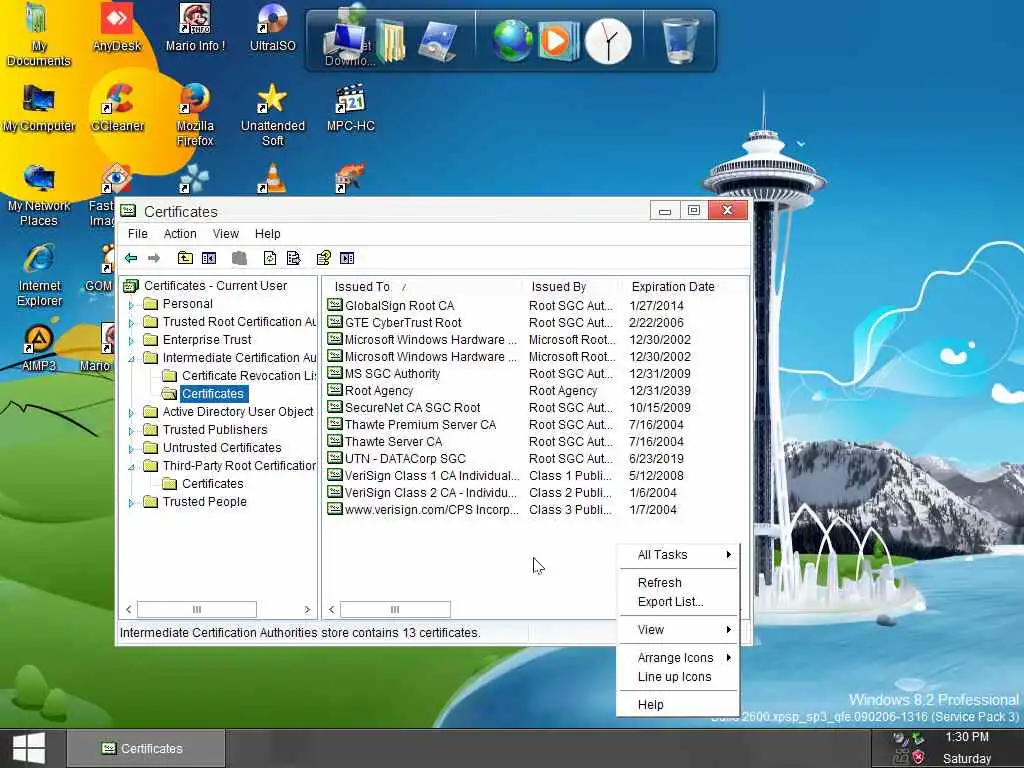Screen dimensions: 1024x768
Task: Expand Trusted Root Certification Authorities node
Action: pos(131,322)
